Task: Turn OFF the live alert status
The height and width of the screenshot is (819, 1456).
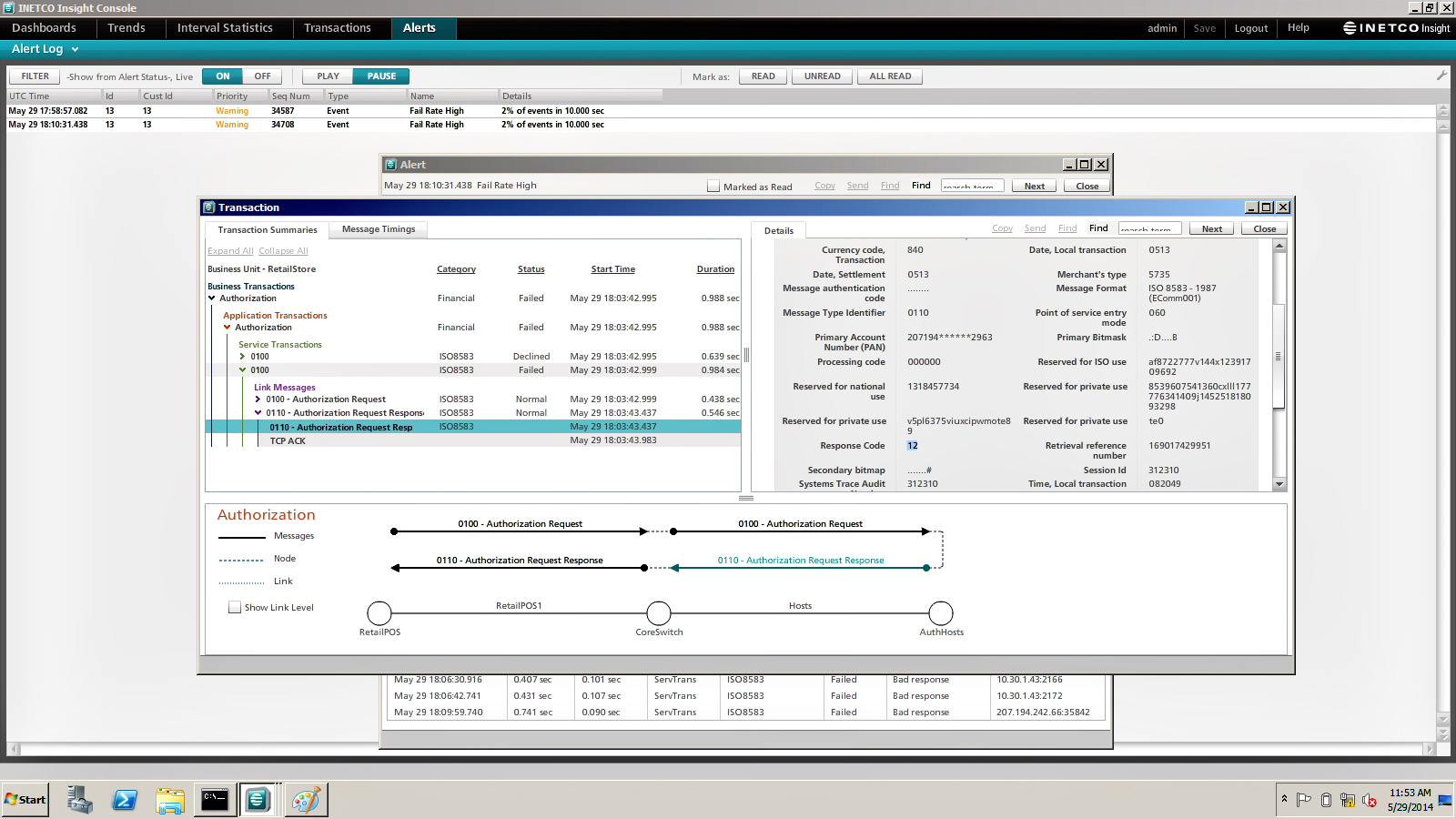Action: (x=262, y=76)
